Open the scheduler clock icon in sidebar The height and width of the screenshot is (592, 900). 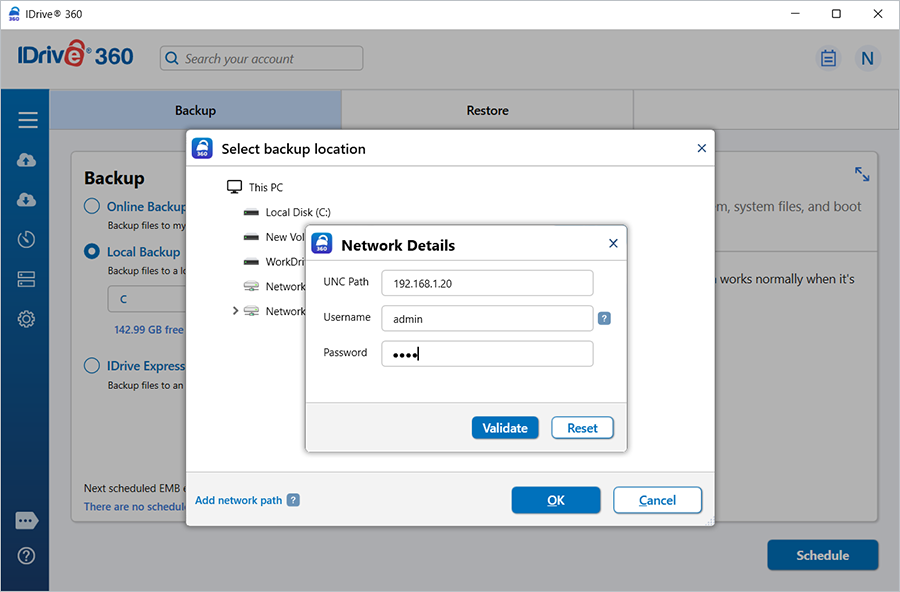coord(27,240)
